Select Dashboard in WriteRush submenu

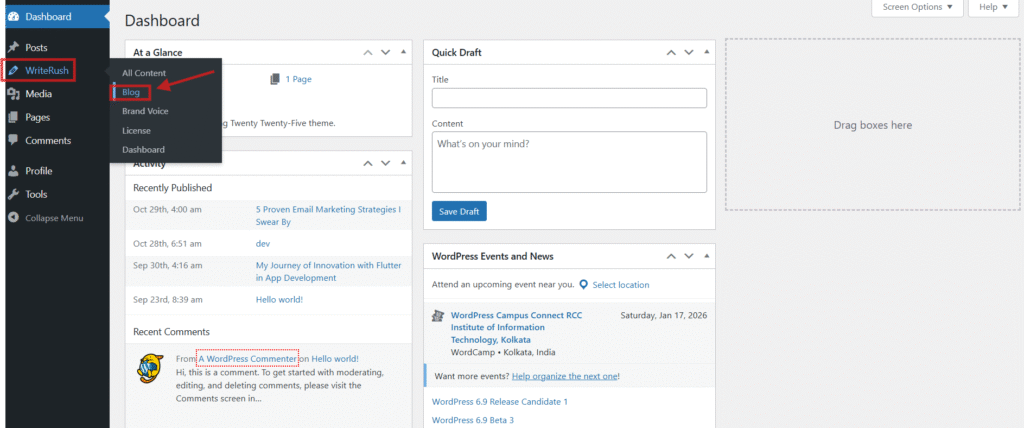click(143, 150)
